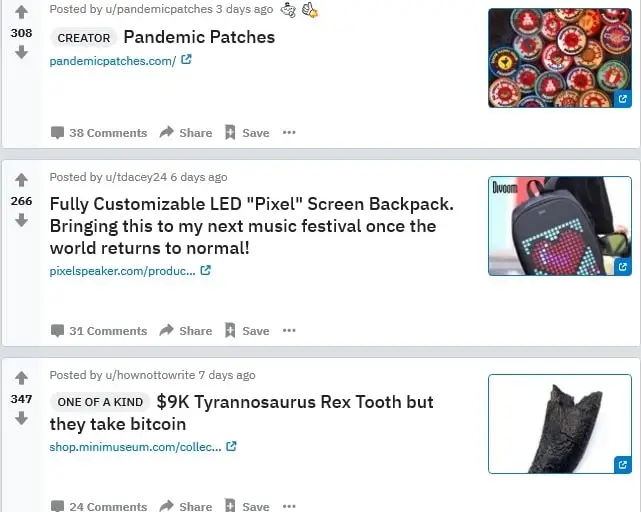Save the LED Pixel Backpack post
Image resolution: width=641 pixels, height=512 pixels.
point(247,330)
